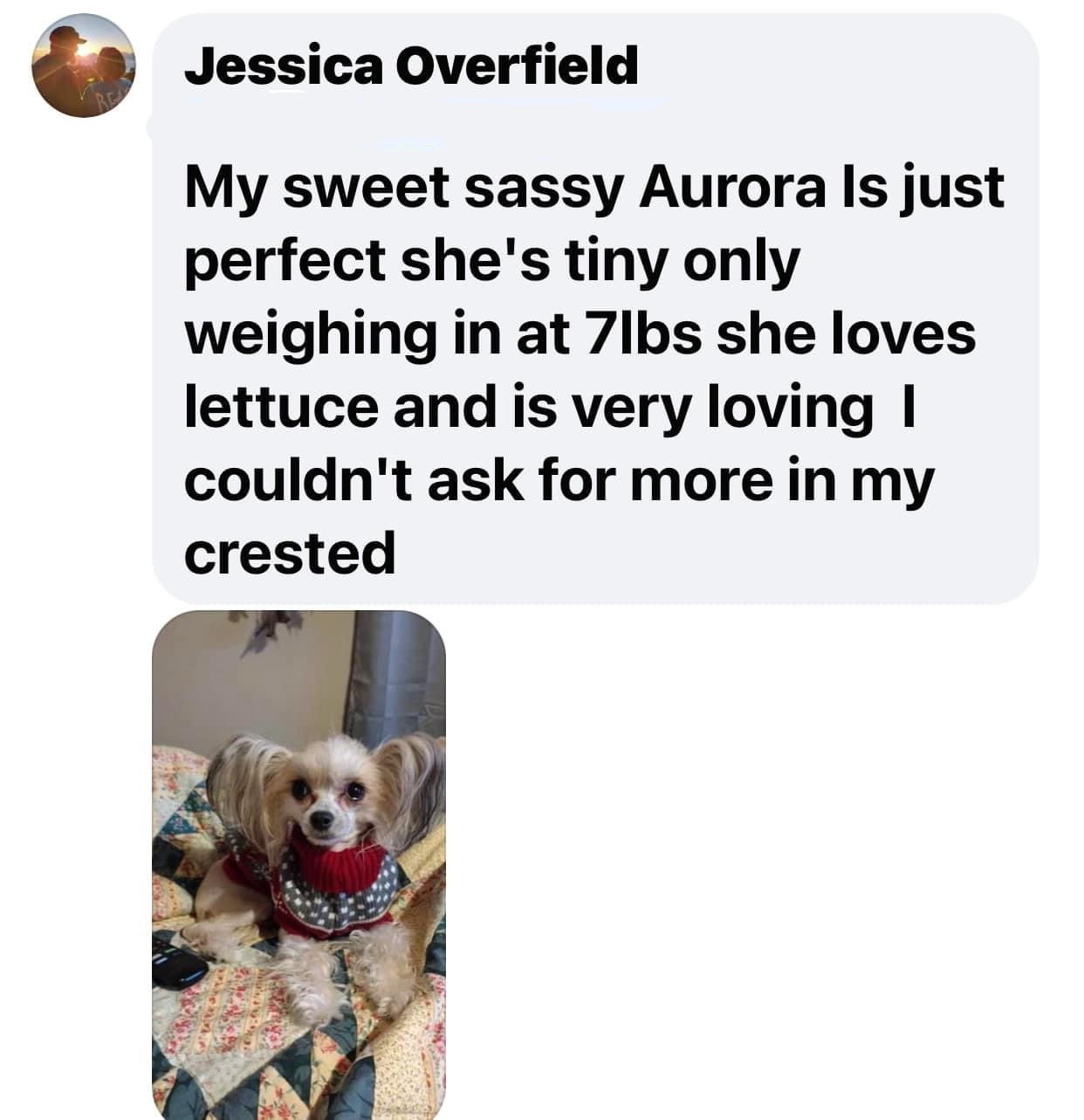Select the comment bubble background
This screenshot has height=1120, width=1084.
point(595,308)
